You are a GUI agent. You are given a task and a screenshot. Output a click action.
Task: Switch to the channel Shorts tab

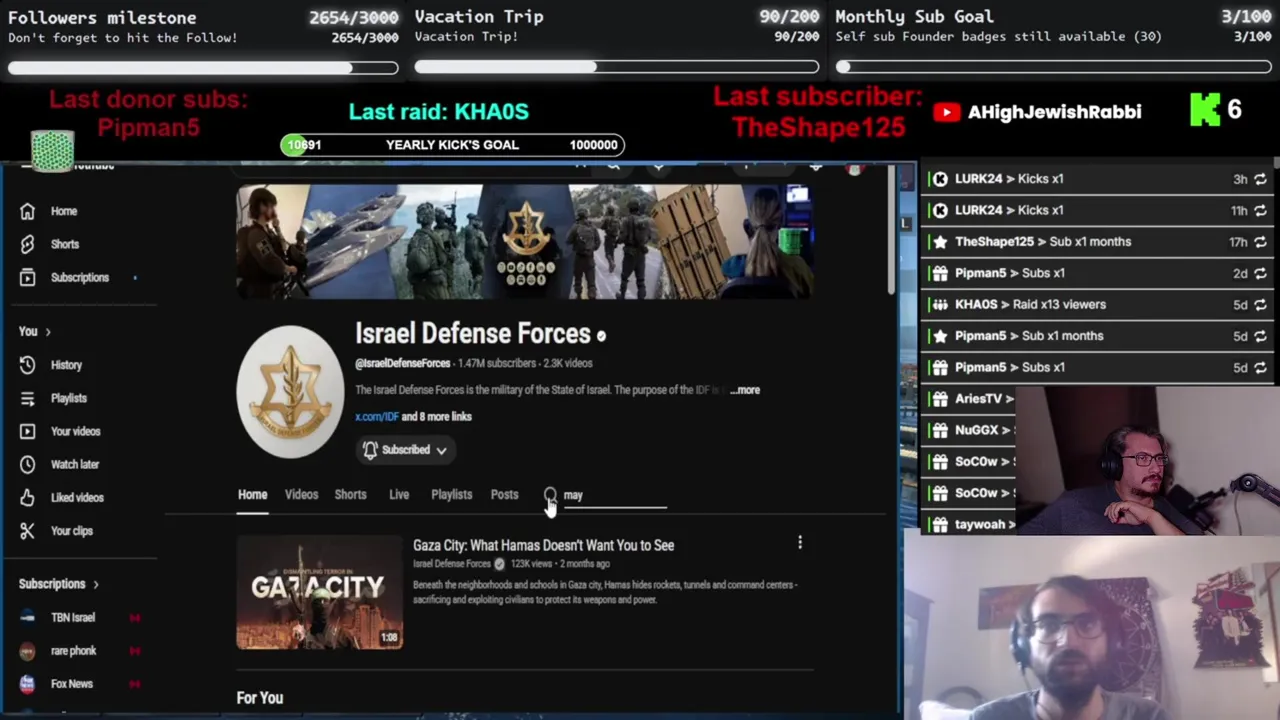tap(350, 495)
